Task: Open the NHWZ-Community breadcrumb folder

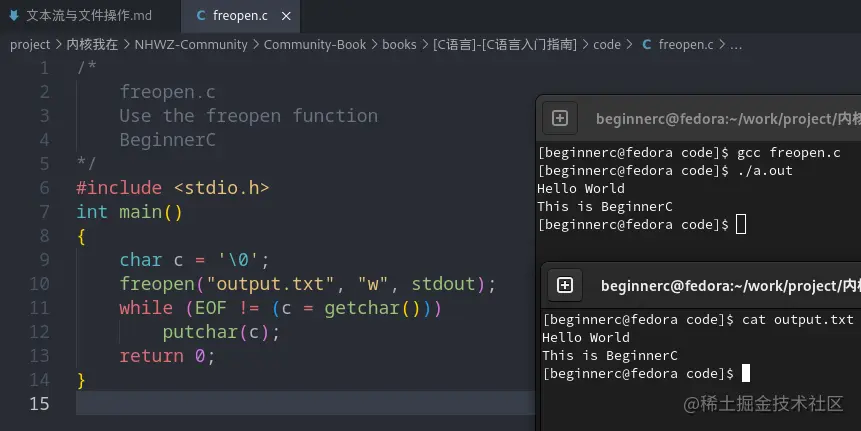Action: (191, 45)
